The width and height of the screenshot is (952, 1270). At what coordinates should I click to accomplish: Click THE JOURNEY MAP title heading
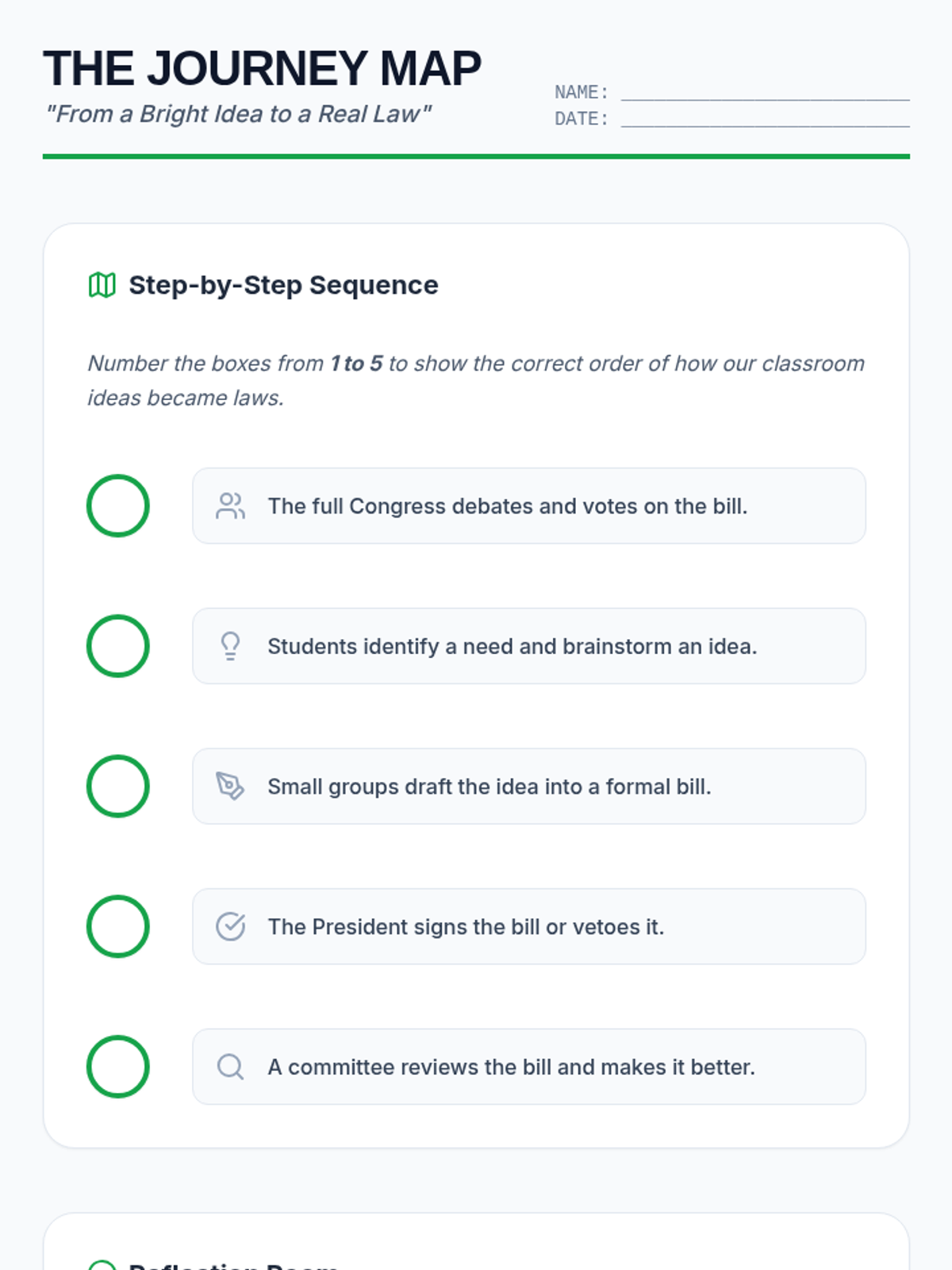(x=262, y=68)
